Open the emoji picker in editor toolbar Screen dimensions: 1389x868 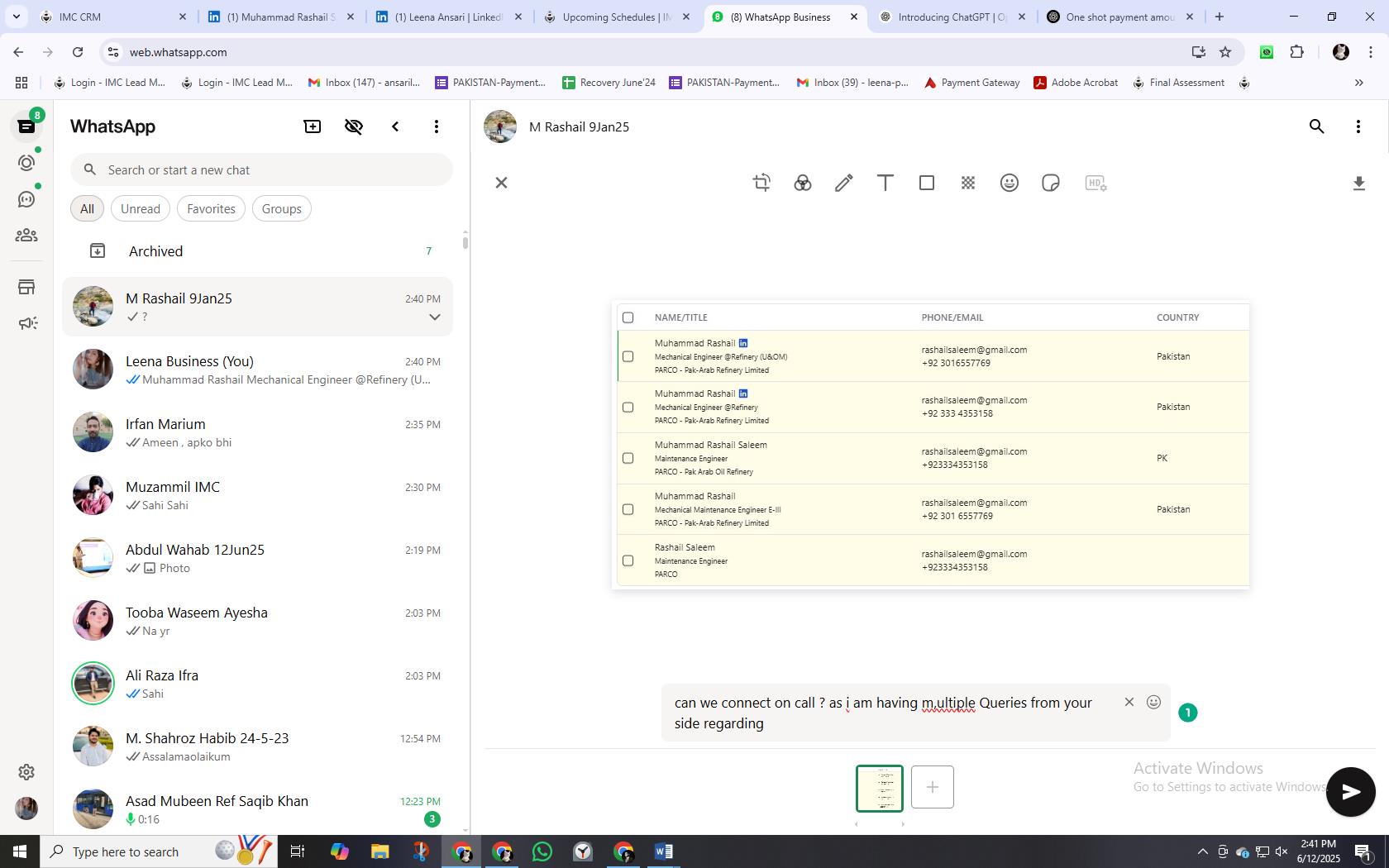(1009, 183)
